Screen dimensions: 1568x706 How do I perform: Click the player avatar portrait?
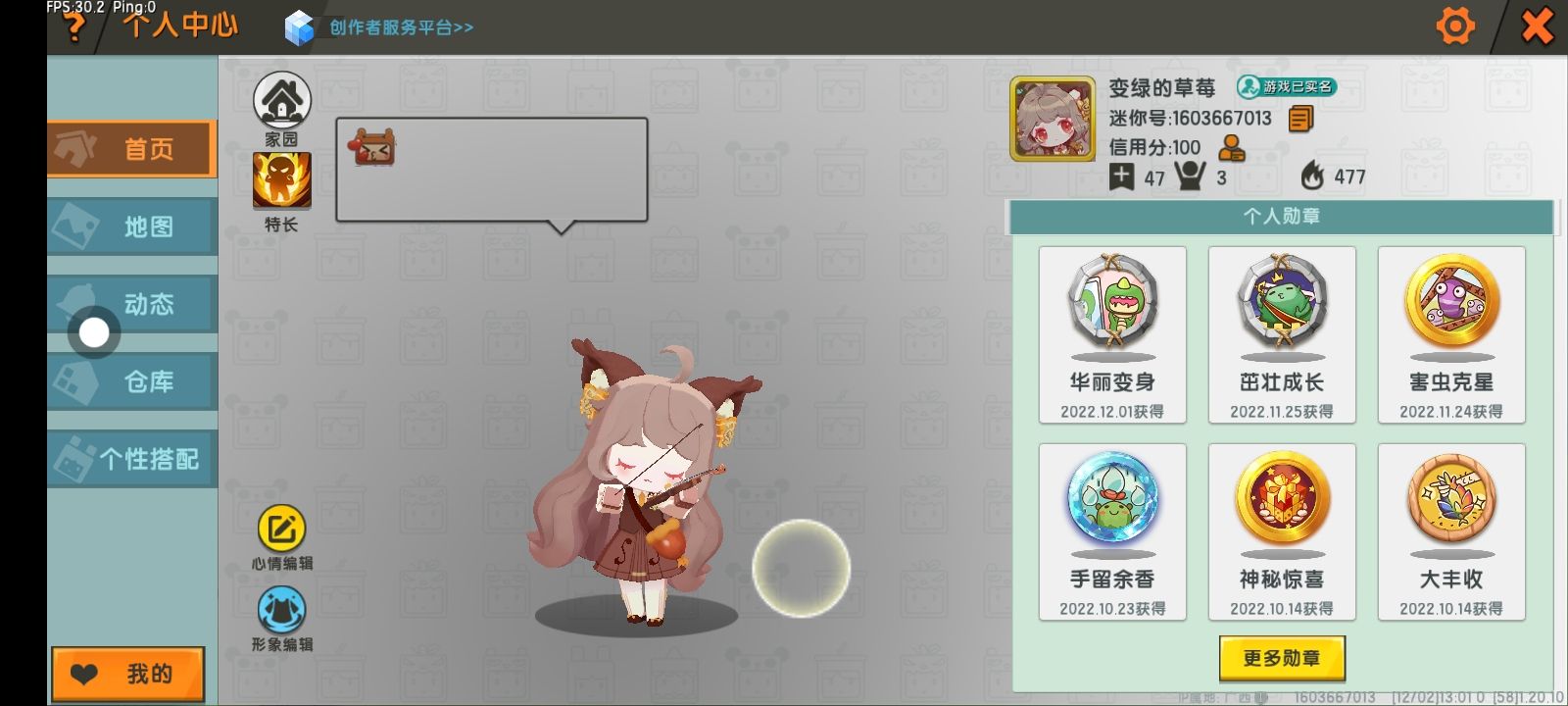[x=1053, y=120]
